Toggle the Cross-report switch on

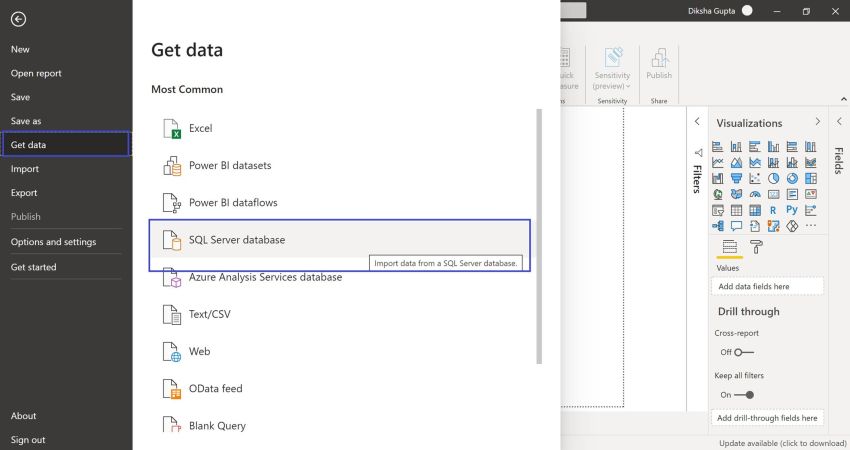[x=744, y=352]
